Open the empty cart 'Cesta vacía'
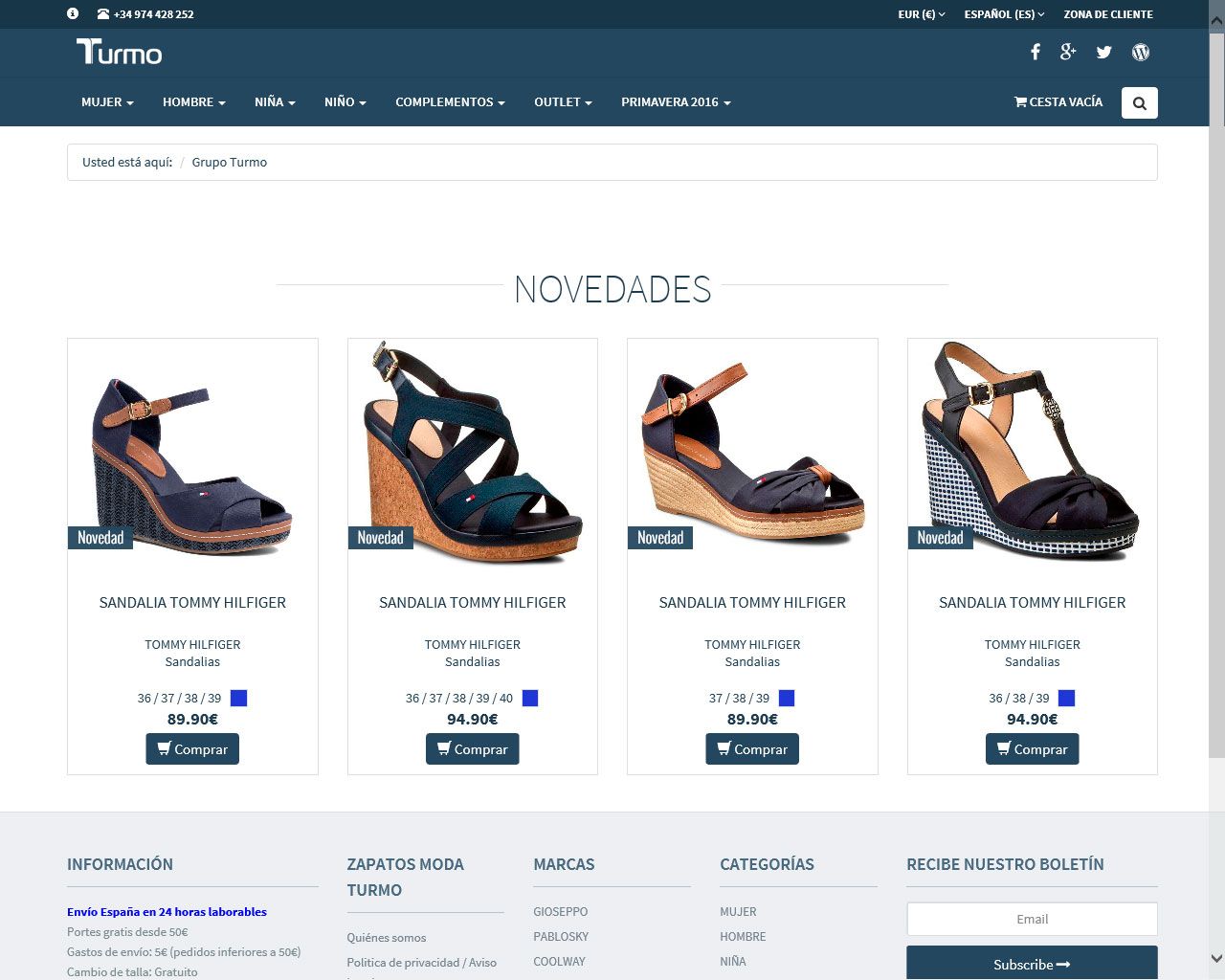Image resolution: width=1225 pixels, height=980 pixels. (1058, 102)
